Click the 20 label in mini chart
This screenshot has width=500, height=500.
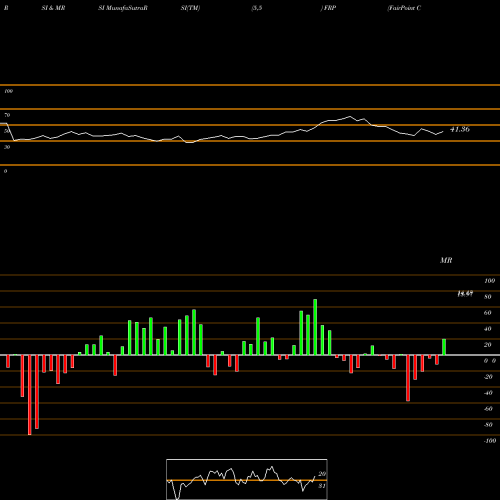[x=322, y=474]
